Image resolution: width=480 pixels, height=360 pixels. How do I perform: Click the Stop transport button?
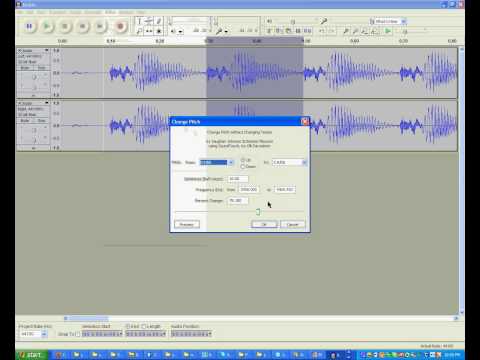(x=65, y=26)
